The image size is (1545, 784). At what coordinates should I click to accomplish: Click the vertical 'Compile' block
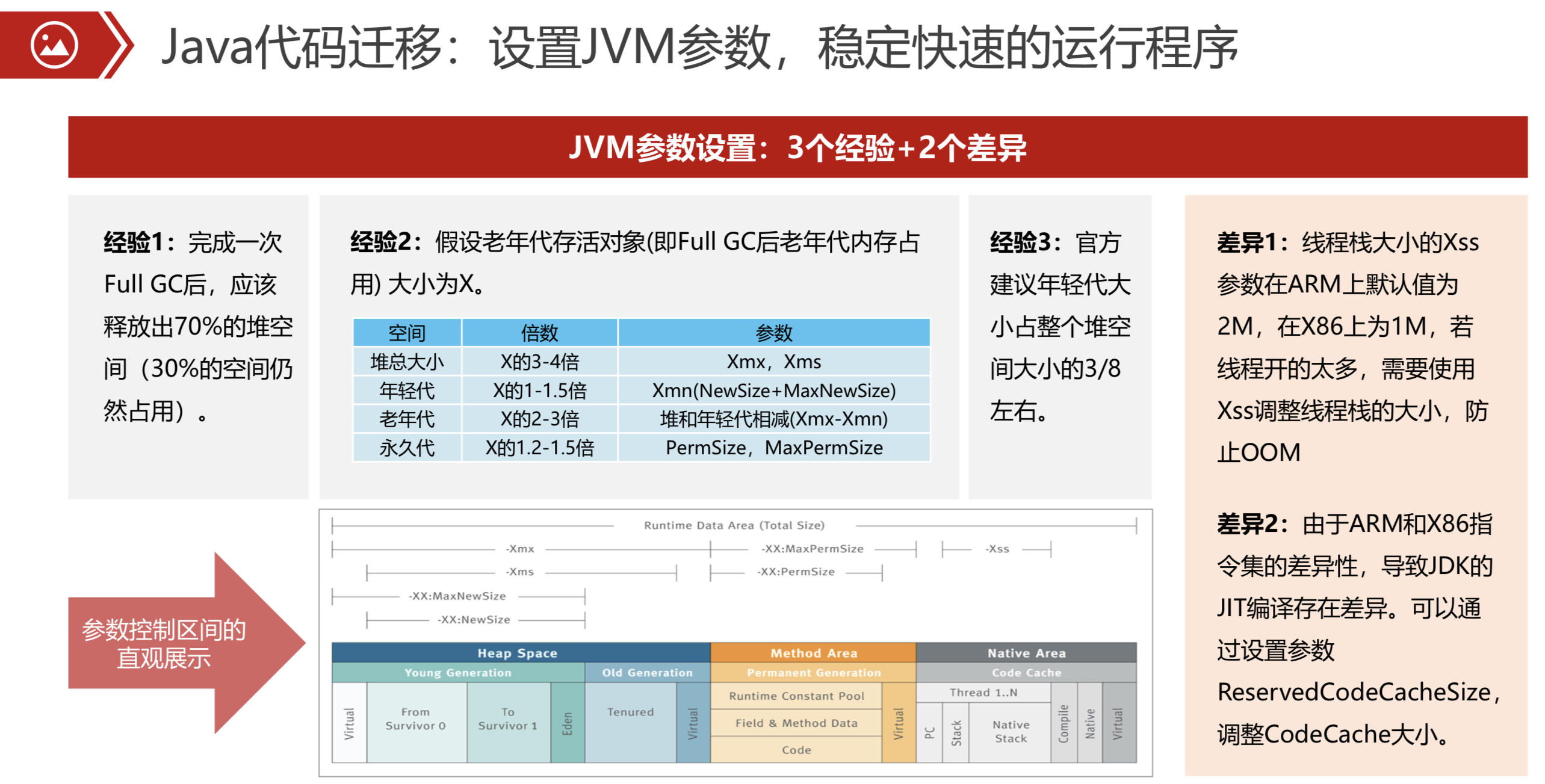1064,723
